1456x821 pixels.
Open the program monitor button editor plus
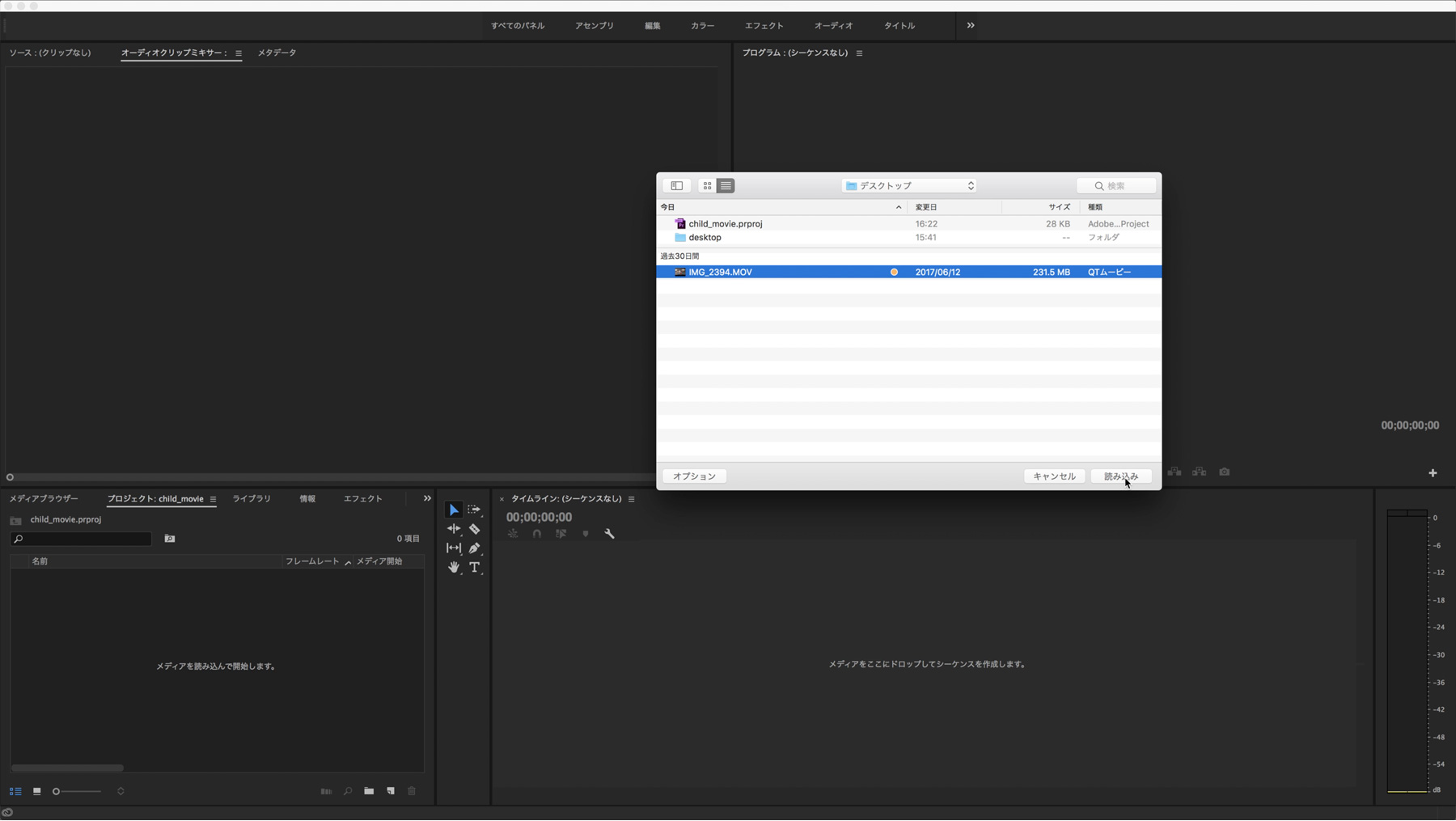pos(1433,473)
